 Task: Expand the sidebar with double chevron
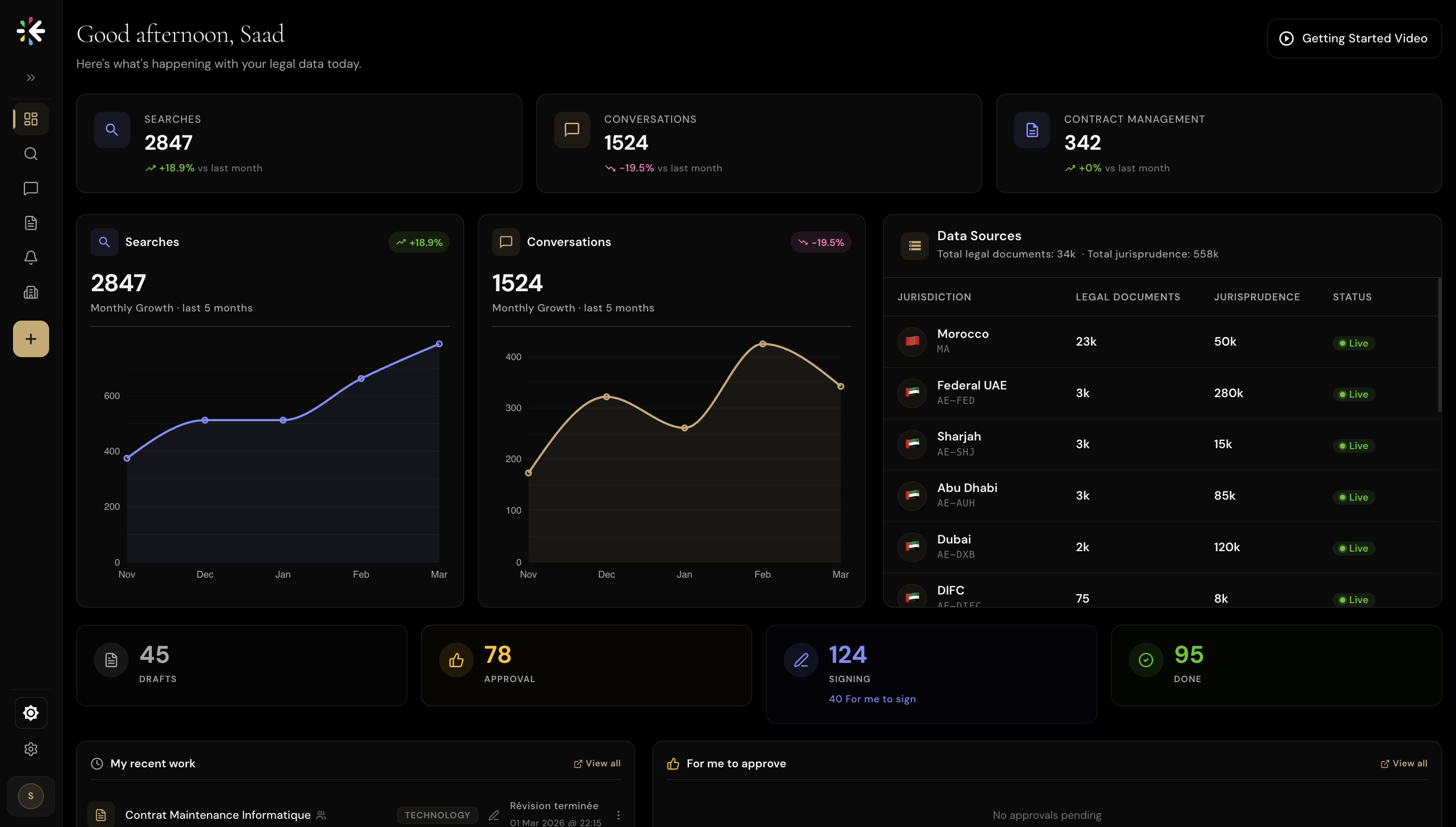(x=31, y=78)
